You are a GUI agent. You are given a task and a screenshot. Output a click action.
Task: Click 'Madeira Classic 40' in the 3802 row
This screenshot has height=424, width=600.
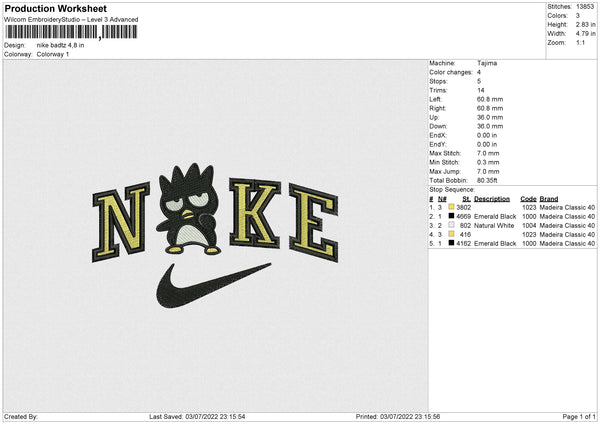click(567, 207)
